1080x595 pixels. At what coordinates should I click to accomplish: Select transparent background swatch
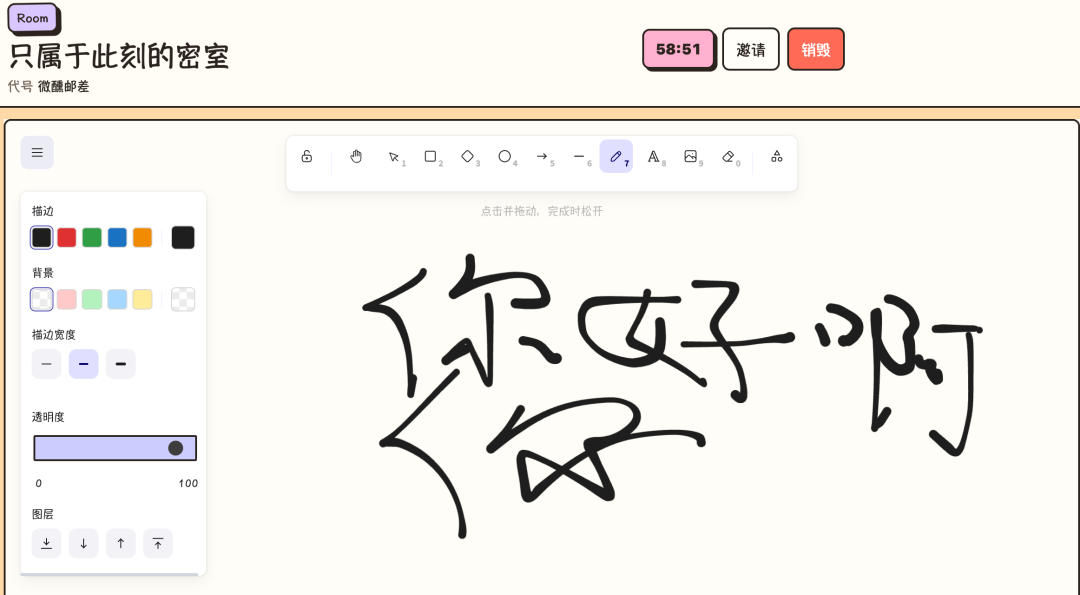pyautogui.click(x=41, y=300)
